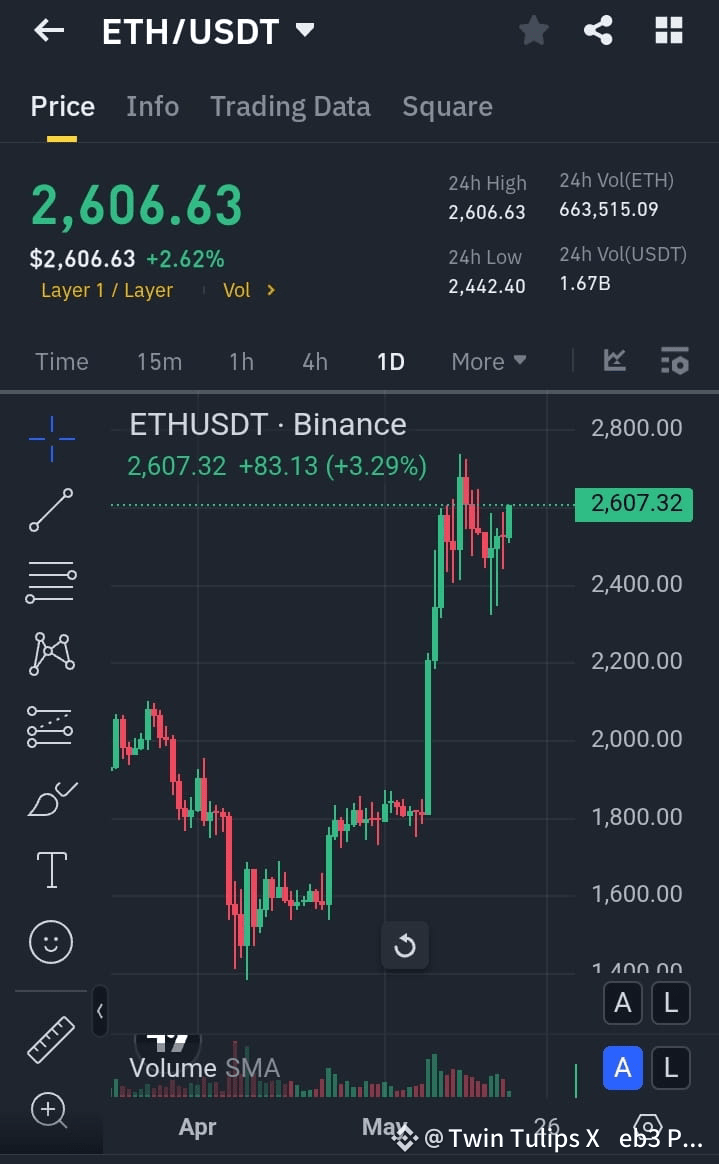The image size is (719, 1164).
Task: Open the emoji sticker tool
Action: pyautogui.click(x=51, y=942)
